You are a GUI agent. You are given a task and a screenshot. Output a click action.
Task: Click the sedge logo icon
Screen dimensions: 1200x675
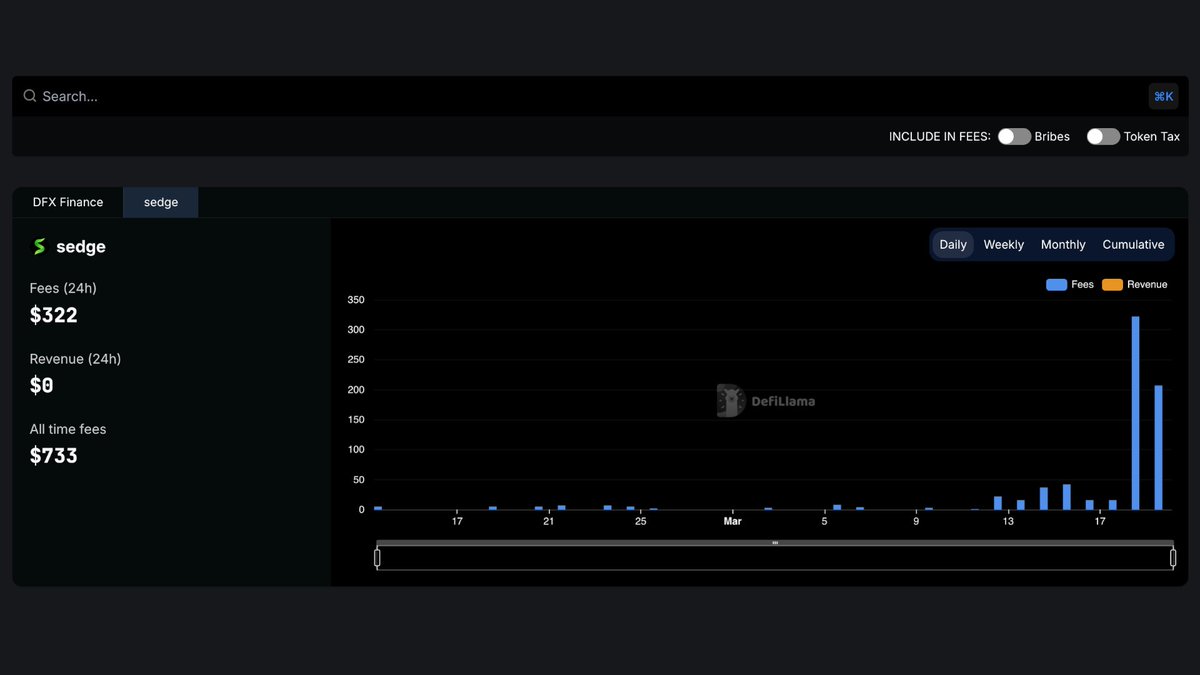[x=39, y=246]
